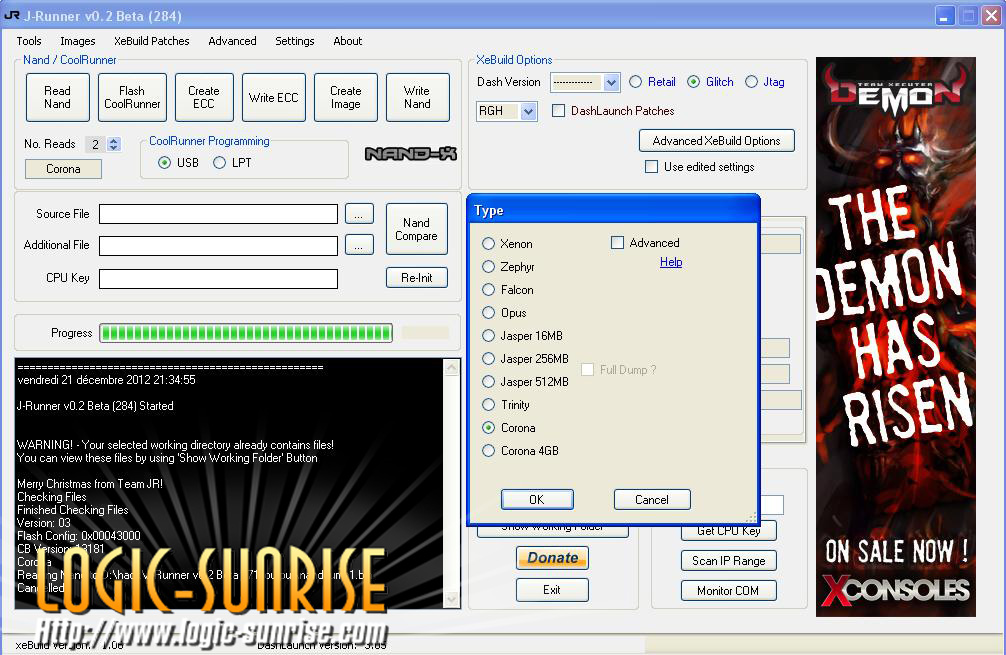1006x655 pixels.
Task: Open the Tools menu
Action: click(x=29, y=41)
